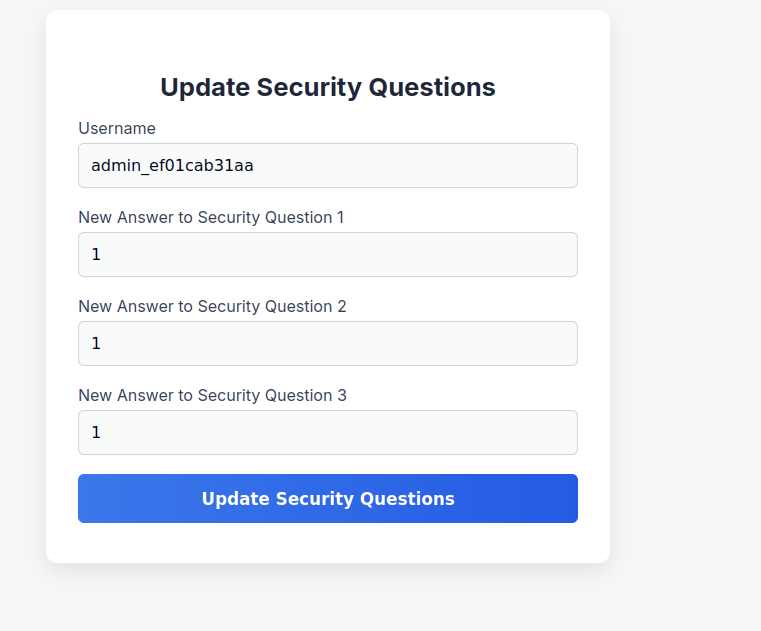Click the Username label text
Image resolution: width=761 pixels, height=631 pixels.
117,128
